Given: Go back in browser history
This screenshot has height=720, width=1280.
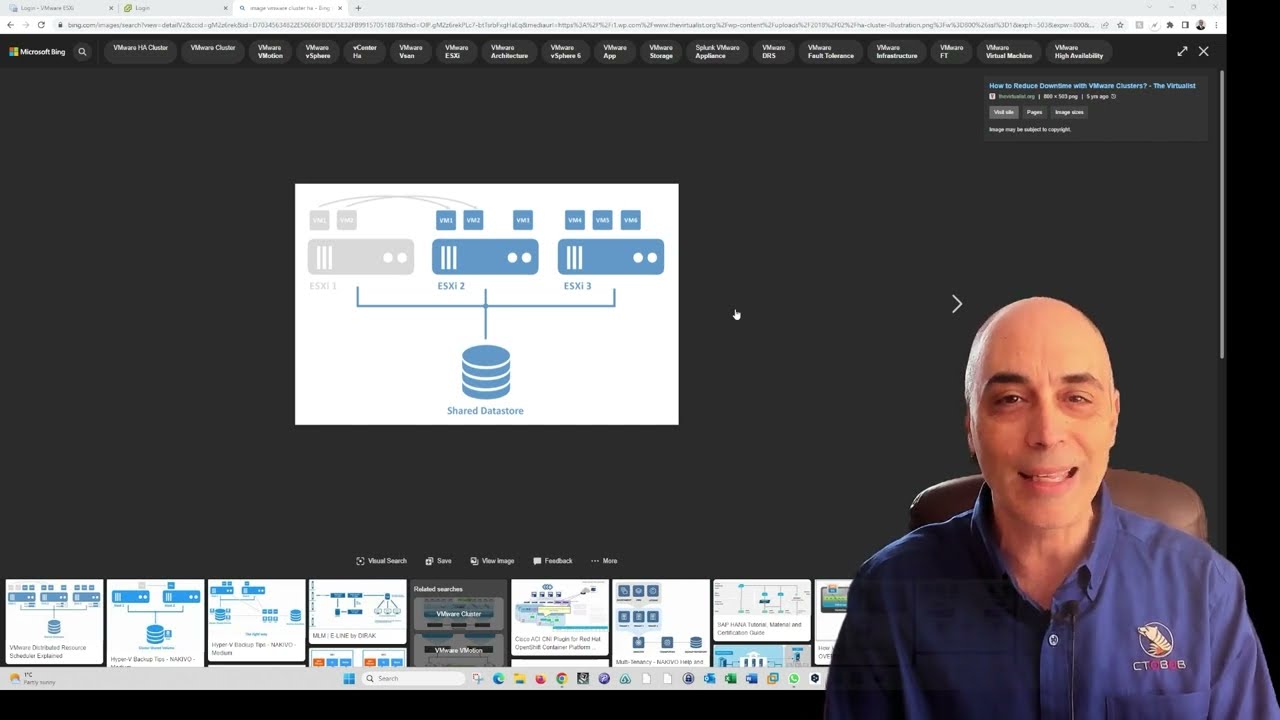Looking at the screenshot, I should [x=10, y=24].
